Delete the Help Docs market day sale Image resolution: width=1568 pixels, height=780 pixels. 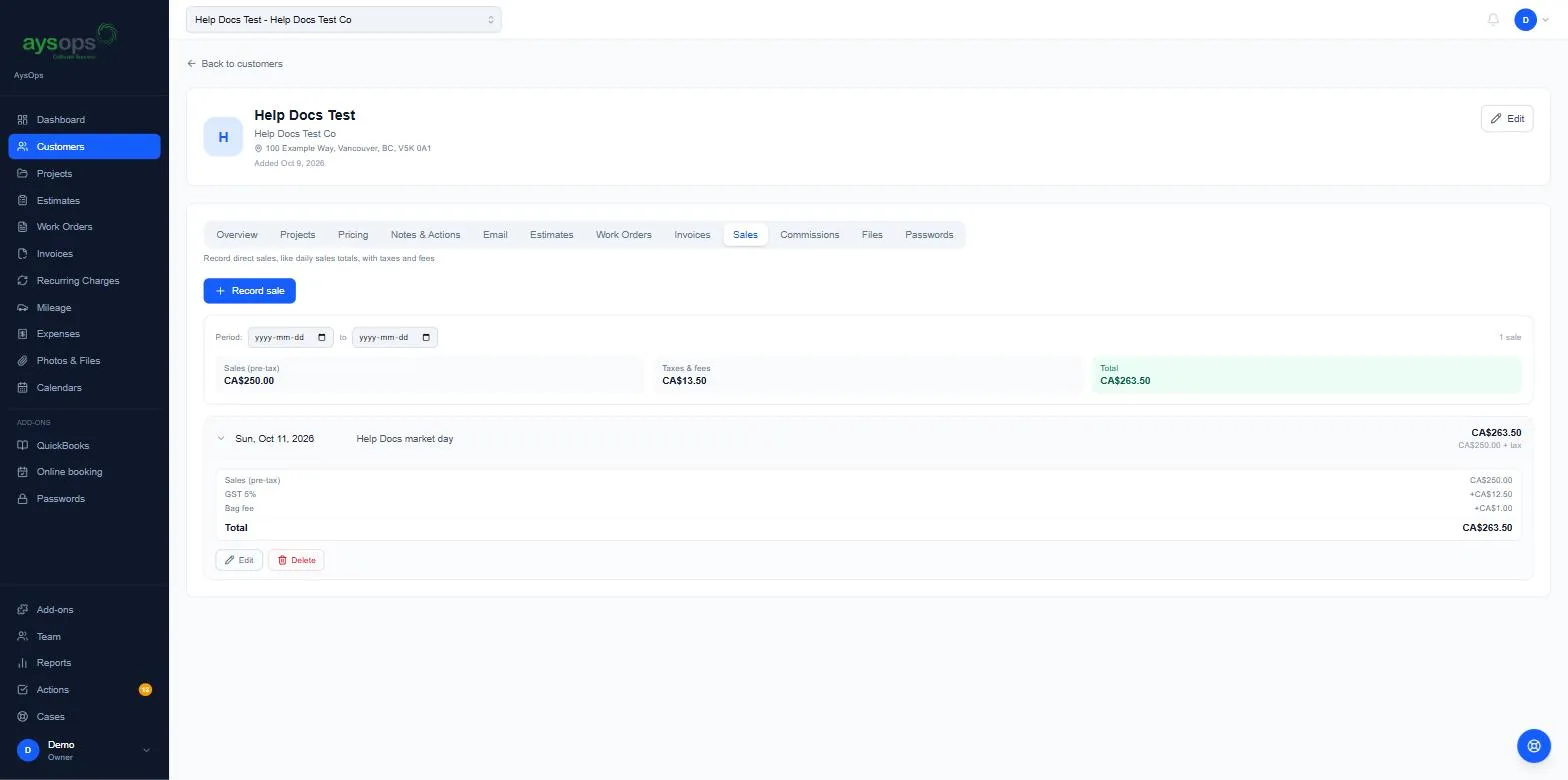(x=296, y=561)
